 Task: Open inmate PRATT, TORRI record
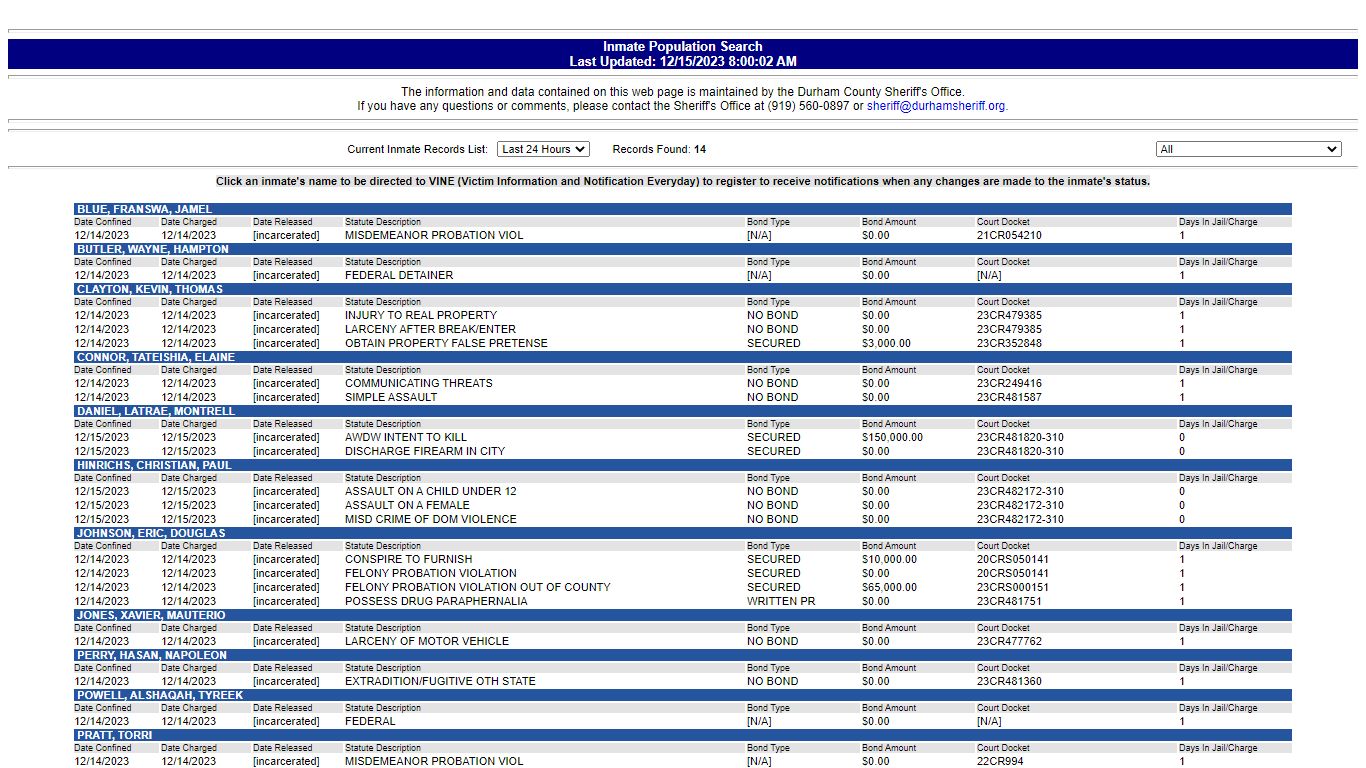pyautogui.click(x=114, y=735)
